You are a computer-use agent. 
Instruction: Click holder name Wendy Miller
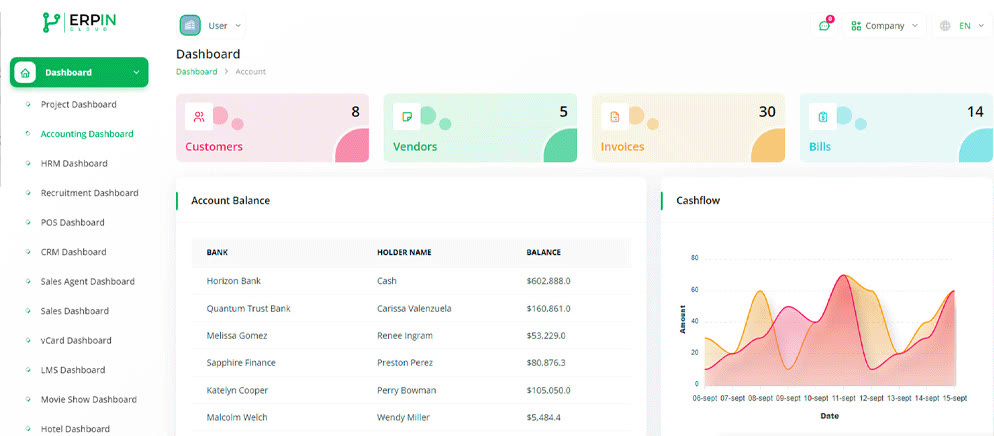coord(403,418)
